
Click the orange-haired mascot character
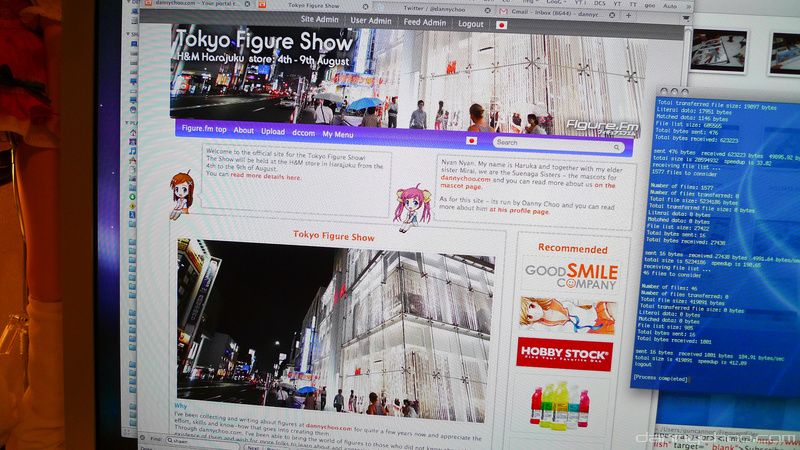[181, 192]
